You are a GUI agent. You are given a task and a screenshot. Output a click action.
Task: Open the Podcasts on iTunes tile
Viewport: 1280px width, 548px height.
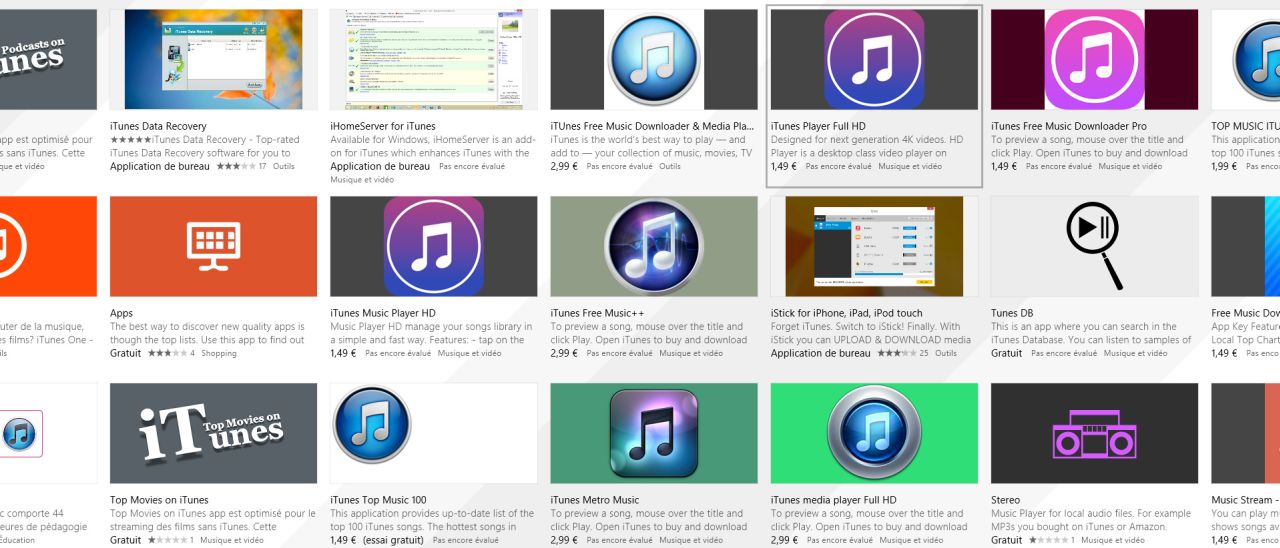click(48, 60)
